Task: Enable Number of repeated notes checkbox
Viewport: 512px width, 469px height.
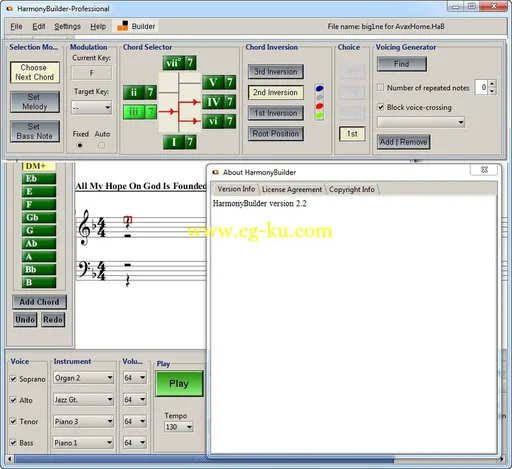Action: pos(380,87)
